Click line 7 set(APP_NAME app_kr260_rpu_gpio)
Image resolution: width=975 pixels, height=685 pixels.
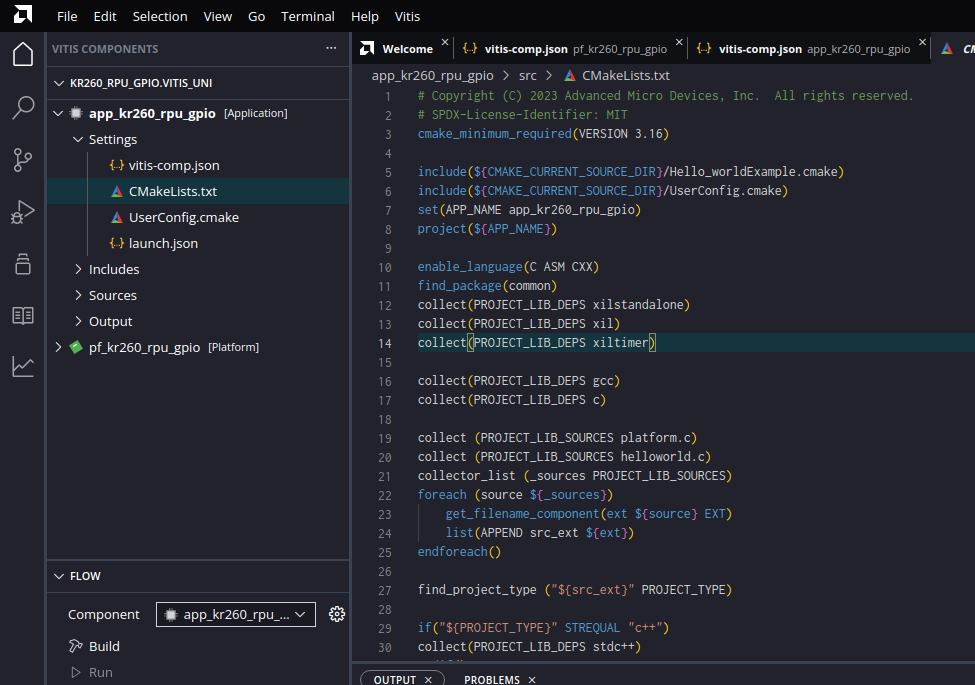pyautogui.click(x=529, y=209)
